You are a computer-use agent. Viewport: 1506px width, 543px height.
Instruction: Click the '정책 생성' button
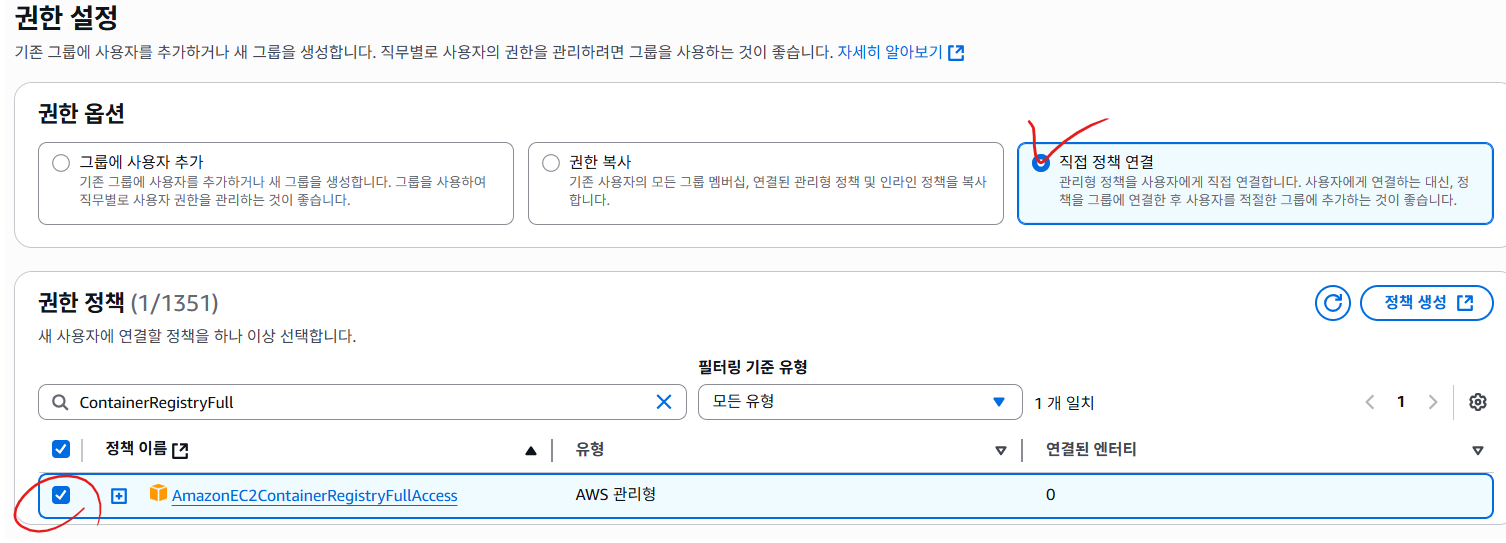pos(1427,303)
